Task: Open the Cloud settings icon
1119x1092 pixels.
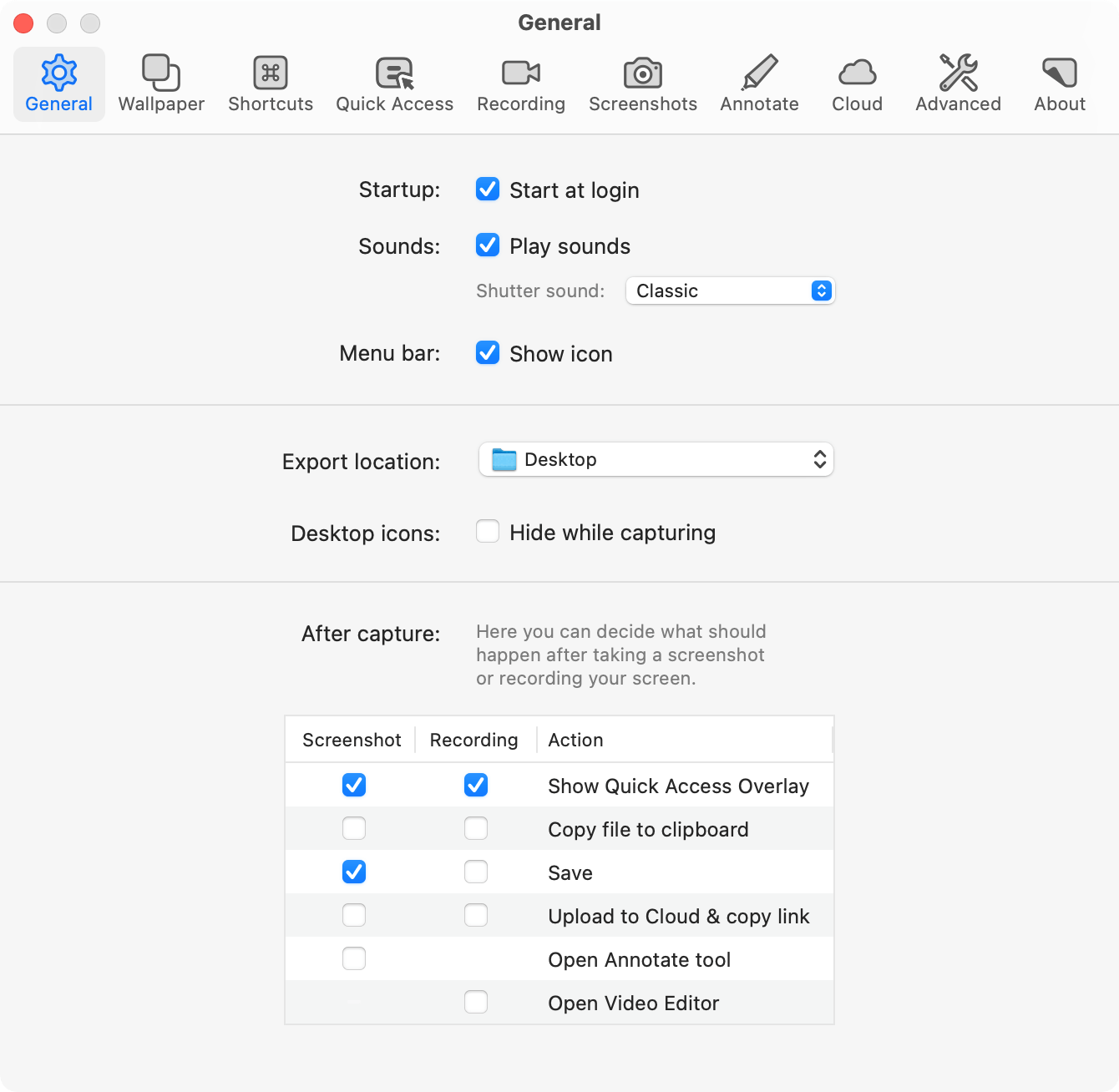Action: tap(857, 73)
